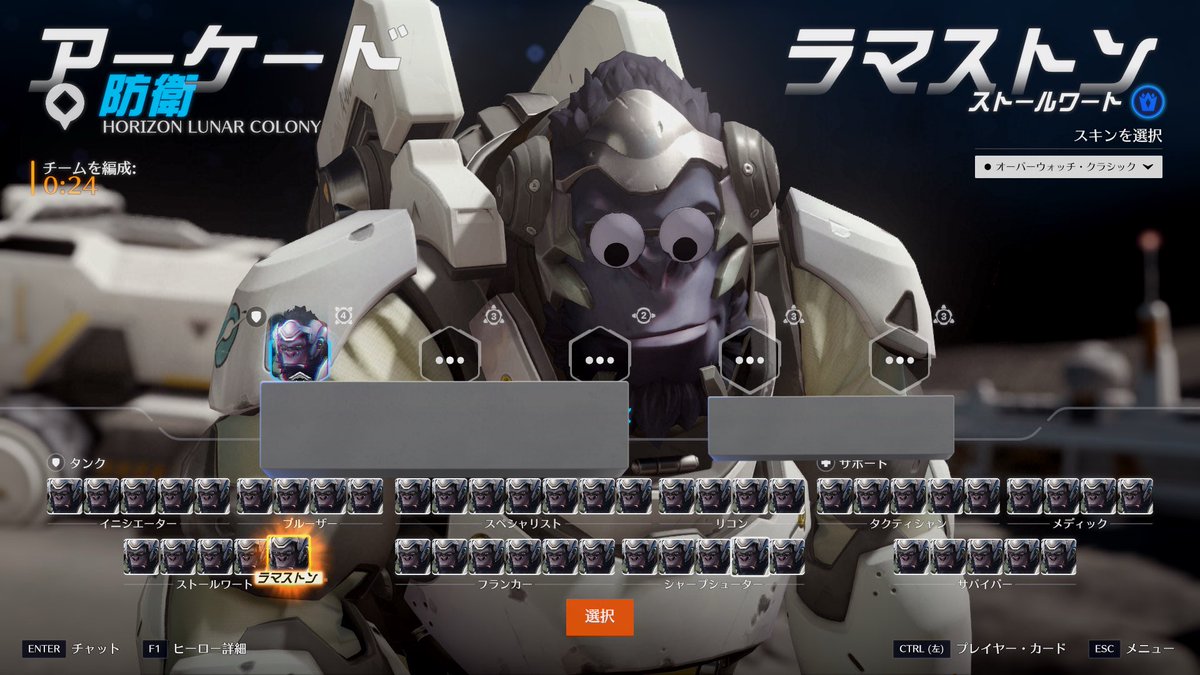Screen dimensions: 1200x675
Task: Pick the first hero in the リコン group
Action: pyautogui.click(x=677, y=496)
